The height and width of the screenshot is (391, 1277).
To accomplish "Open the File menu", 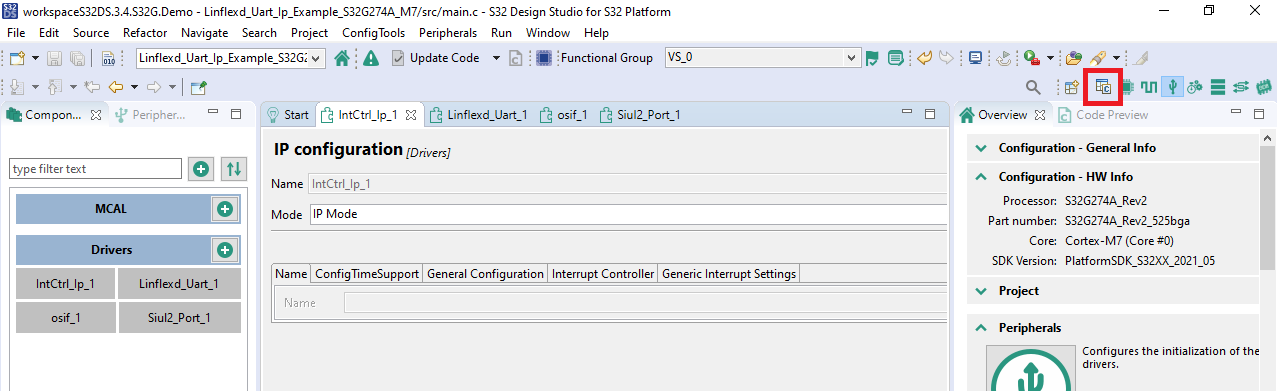I will pyautogui.click(x=16, y=33).
